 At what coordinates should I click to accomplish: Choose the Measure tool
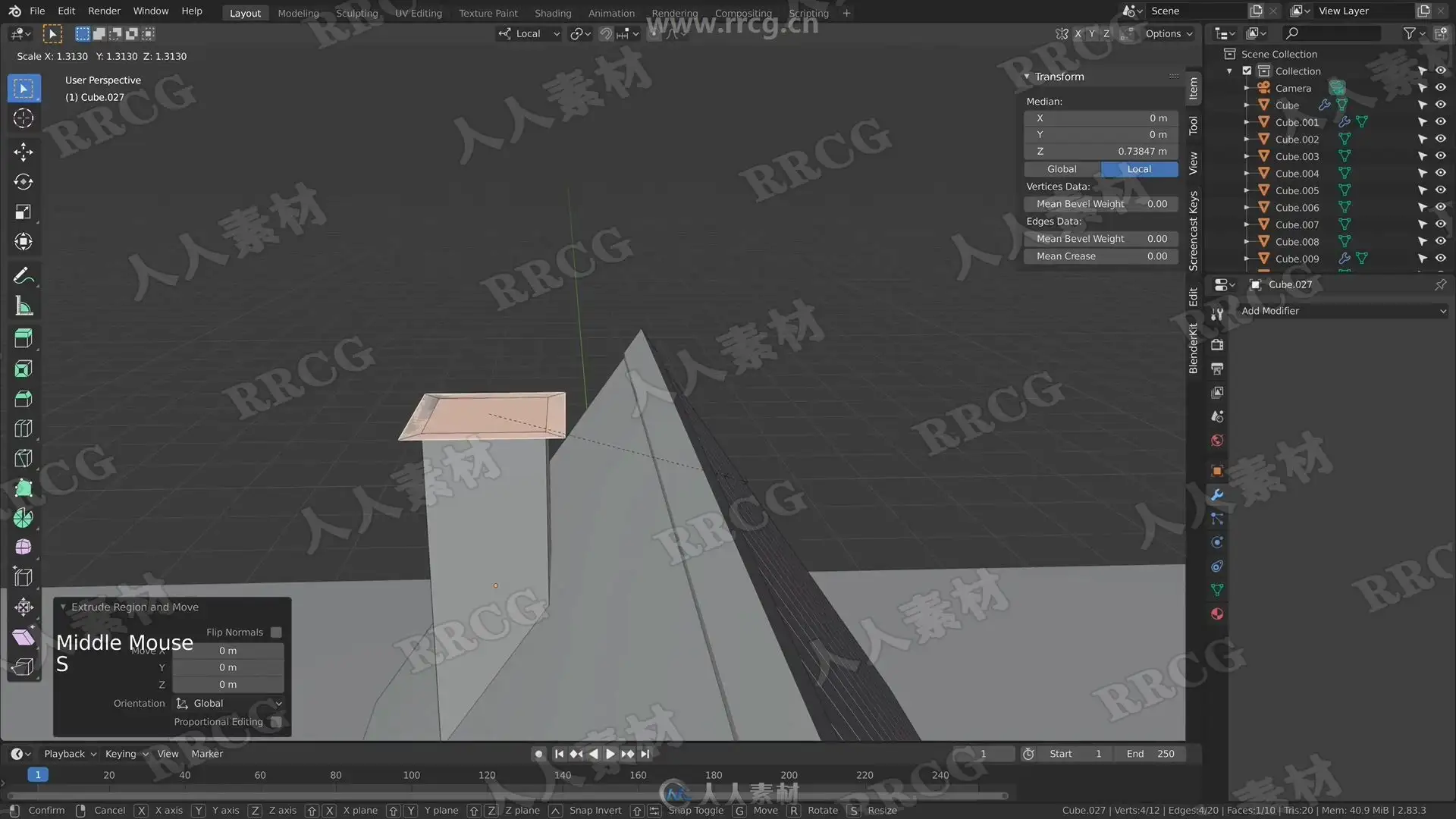(x=24, y=306)
